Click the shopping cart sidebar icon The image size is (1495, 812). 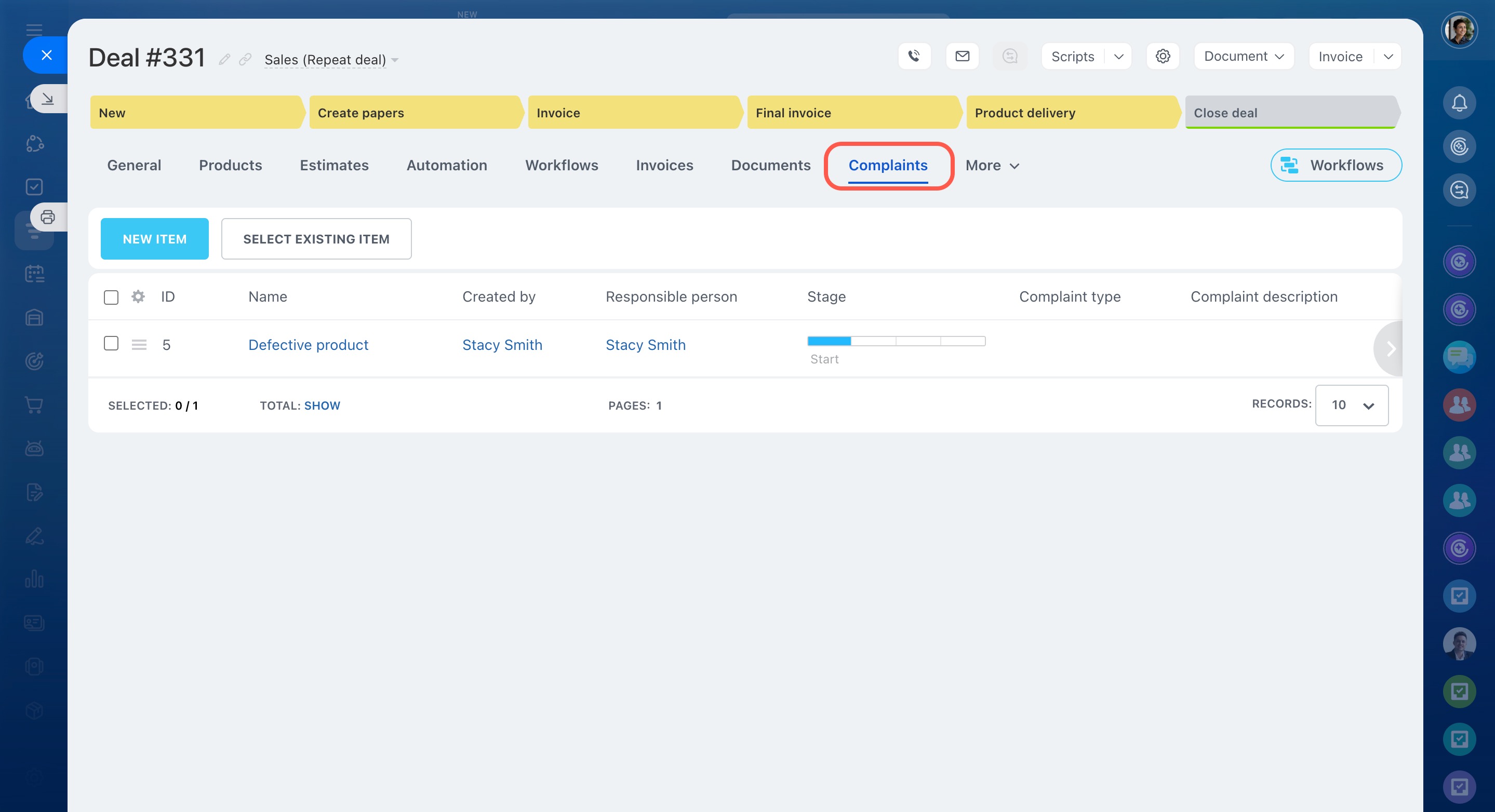34,405
